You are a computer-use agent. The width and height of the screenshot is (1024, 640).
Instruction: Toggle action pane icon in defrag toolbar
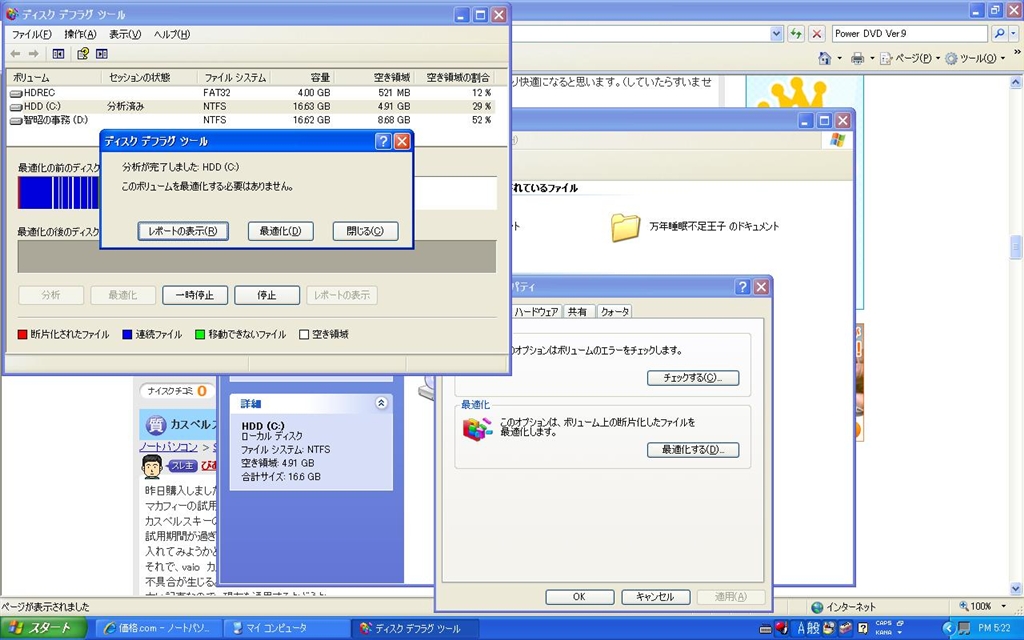point(102,54)
